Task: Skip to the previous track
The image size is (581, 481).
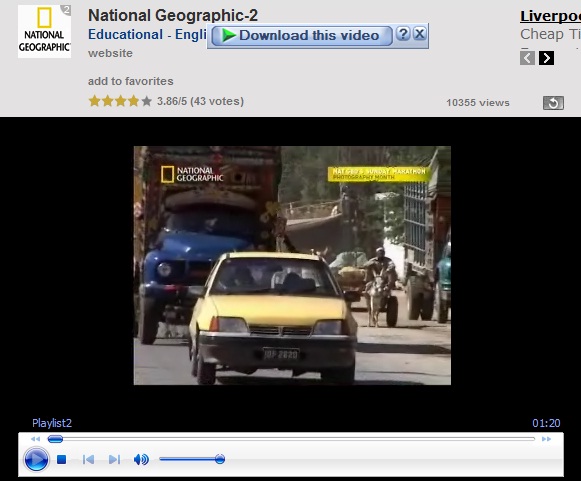Action: point(88,460)
